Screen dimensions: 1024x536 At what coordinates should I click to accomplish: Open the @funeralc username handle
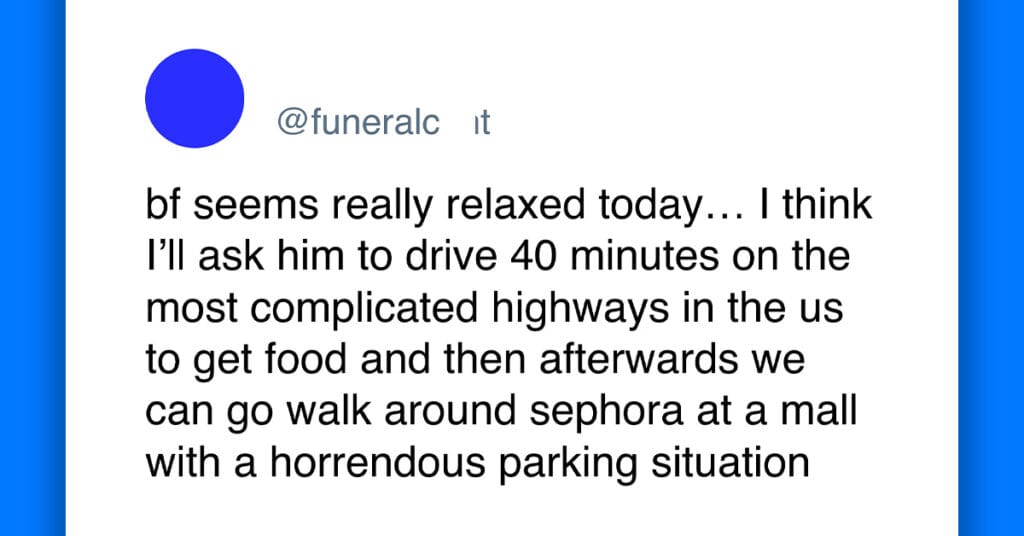point(383,121)
